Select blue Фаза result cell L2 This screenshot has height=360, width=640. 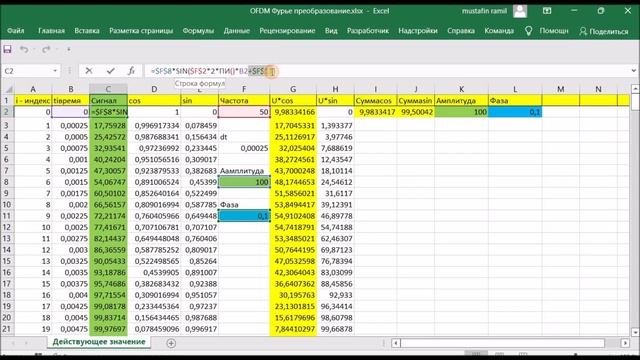[x=515, y=112]
